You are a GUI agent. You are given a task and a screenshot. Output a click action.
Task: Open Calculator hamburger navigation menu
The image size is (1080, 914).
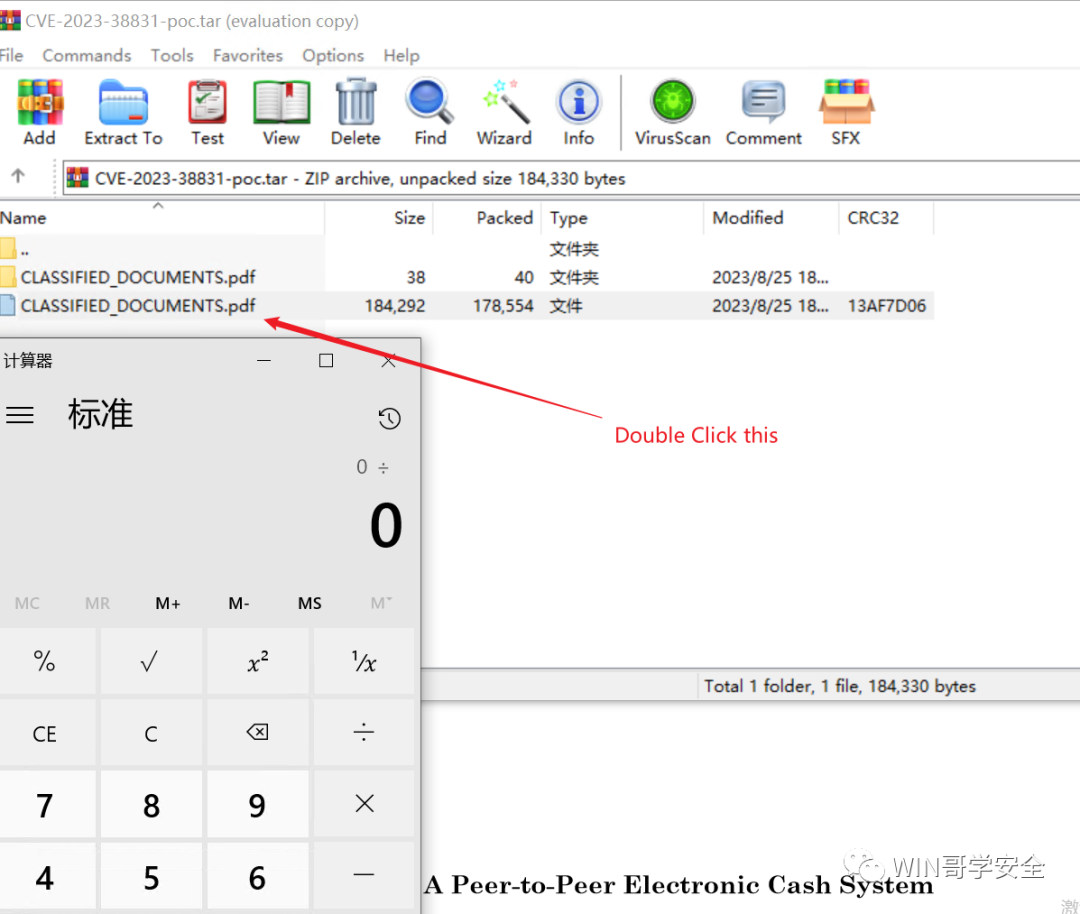pyautogui.click(x=20, y=415)
